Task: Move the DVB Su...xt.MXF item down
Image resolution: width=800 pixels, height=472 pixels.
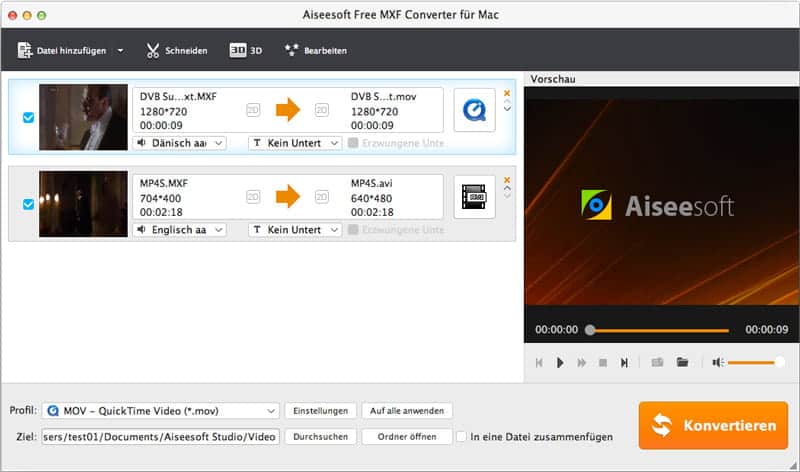Action: tap(507, 109)
